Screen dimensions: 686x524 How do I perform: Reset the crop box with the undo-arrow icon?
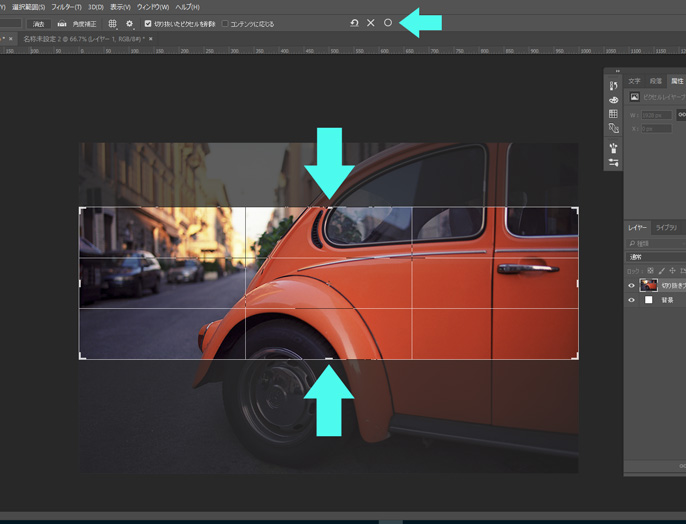coord(354,23)
